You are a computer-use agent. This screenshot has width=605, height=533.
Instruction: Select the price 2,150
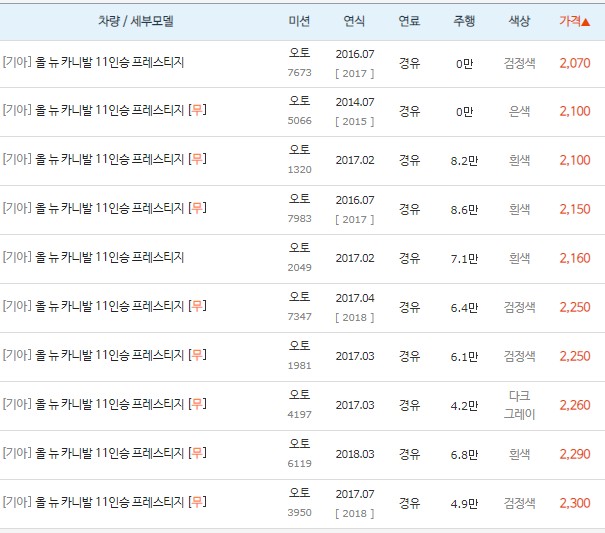point(575,209)
